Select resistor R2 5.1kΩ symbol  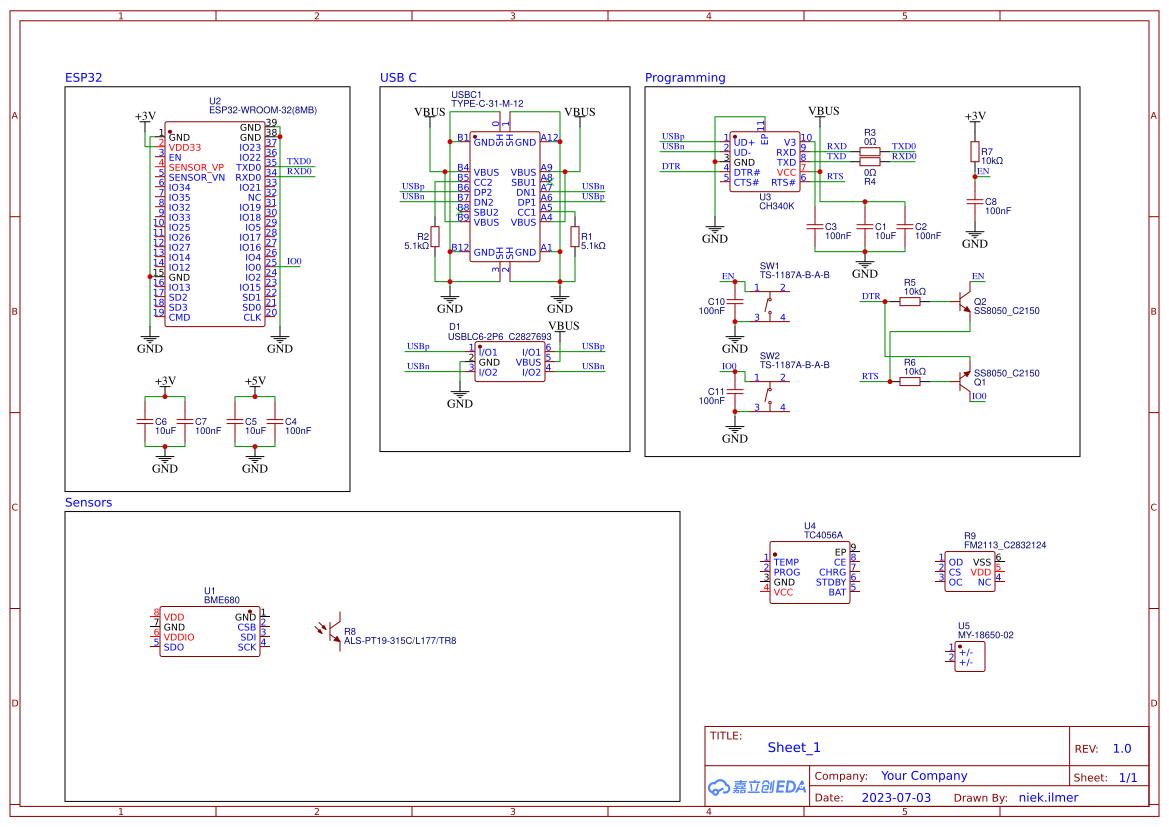coord(435,237)
